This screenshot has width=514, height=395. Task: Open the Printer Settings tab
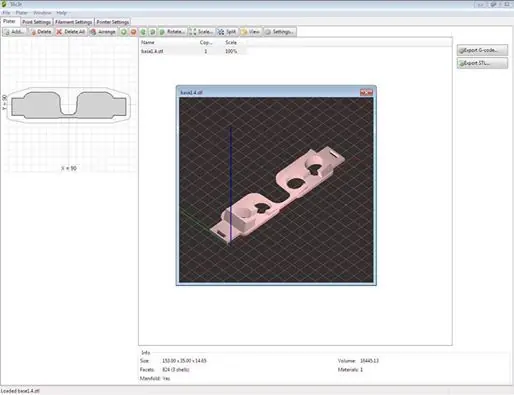point(113,22)
